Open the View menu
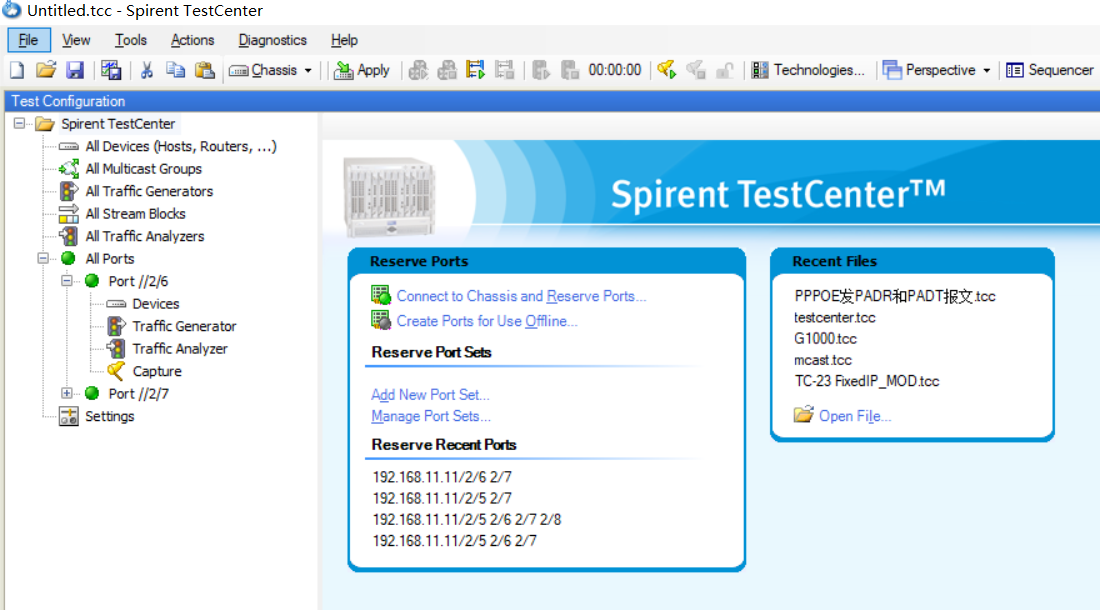The image size is (1100, 610). (76, 40)
